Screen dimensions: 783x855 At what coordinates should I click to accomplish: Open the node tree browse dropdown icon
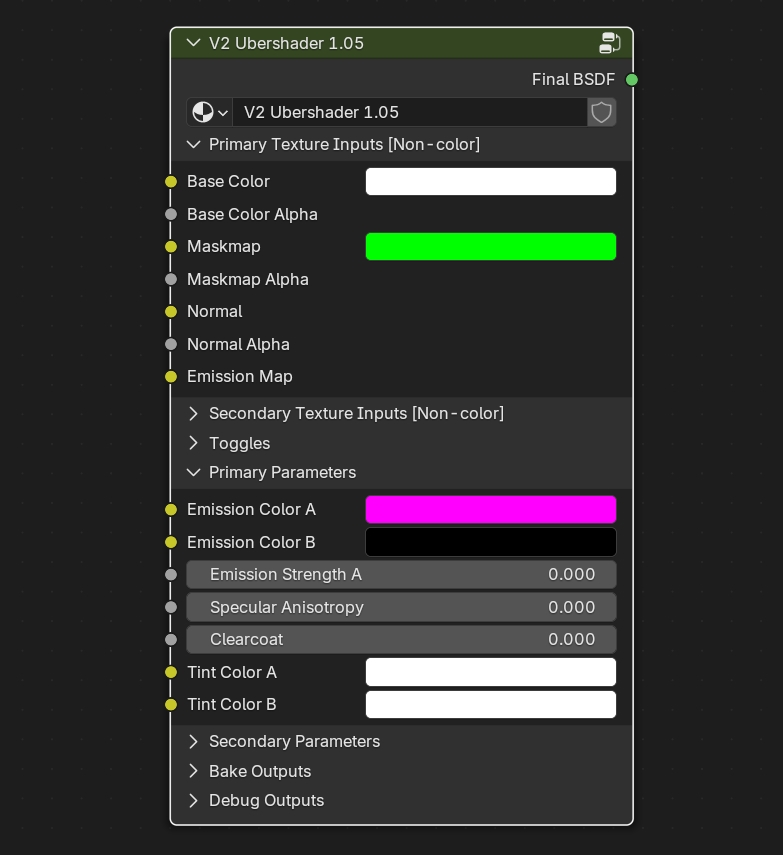210,112
